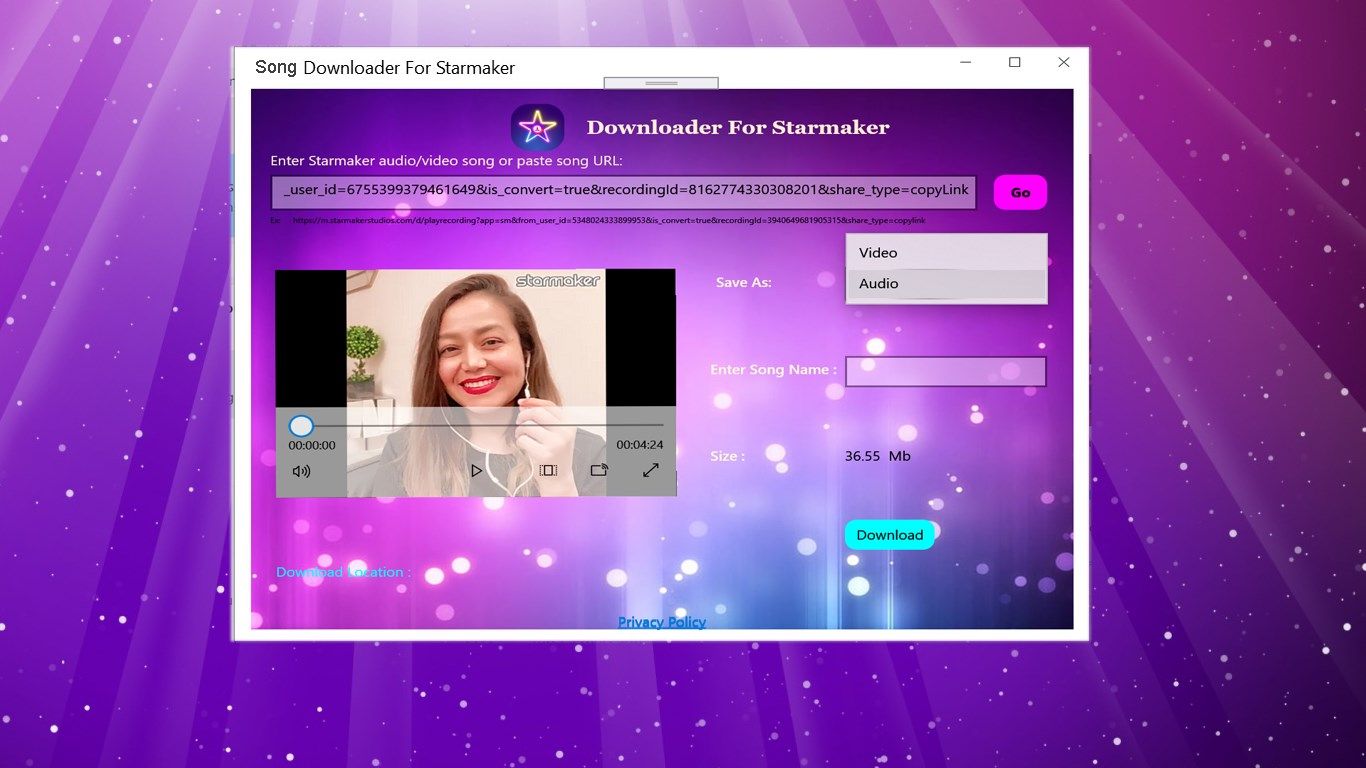Click the Save As label

(744, 283)
